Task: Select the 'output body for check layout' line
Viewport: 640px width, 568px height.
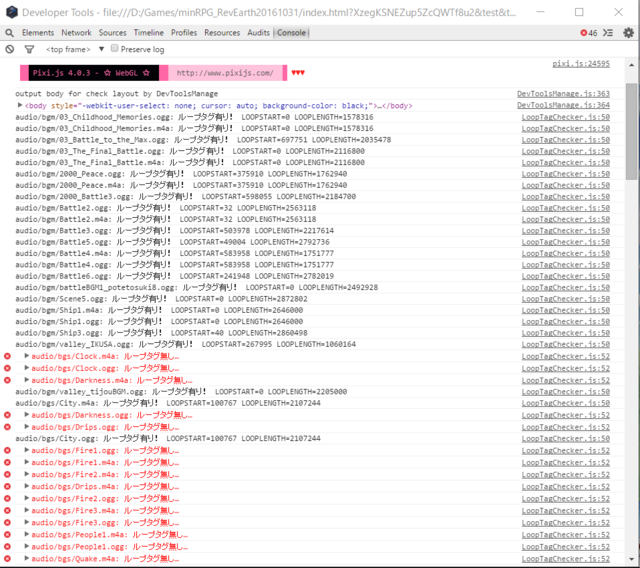Action: [x=117, y=94]
